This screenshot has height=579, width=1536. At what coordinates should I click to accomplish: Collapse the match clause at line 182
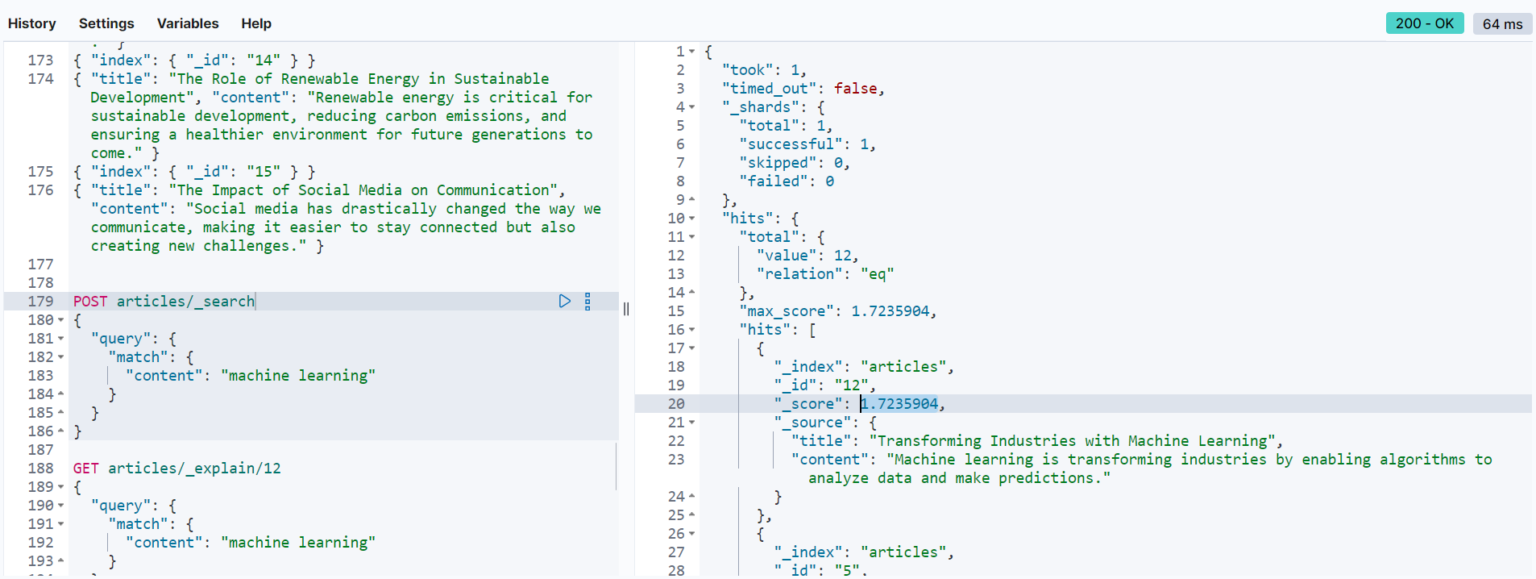tap(58, 356)
